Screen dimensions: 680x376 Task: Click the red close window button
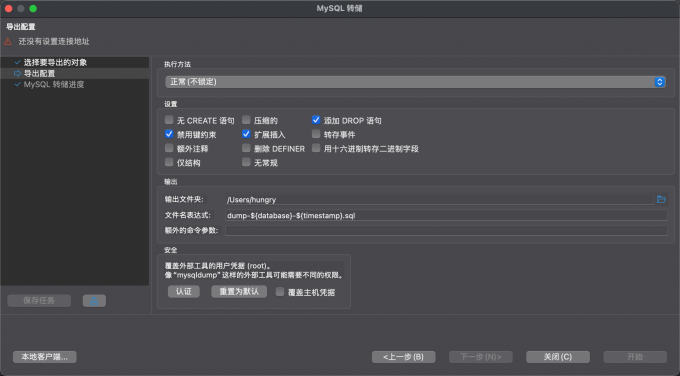click(x=8, y=8)
